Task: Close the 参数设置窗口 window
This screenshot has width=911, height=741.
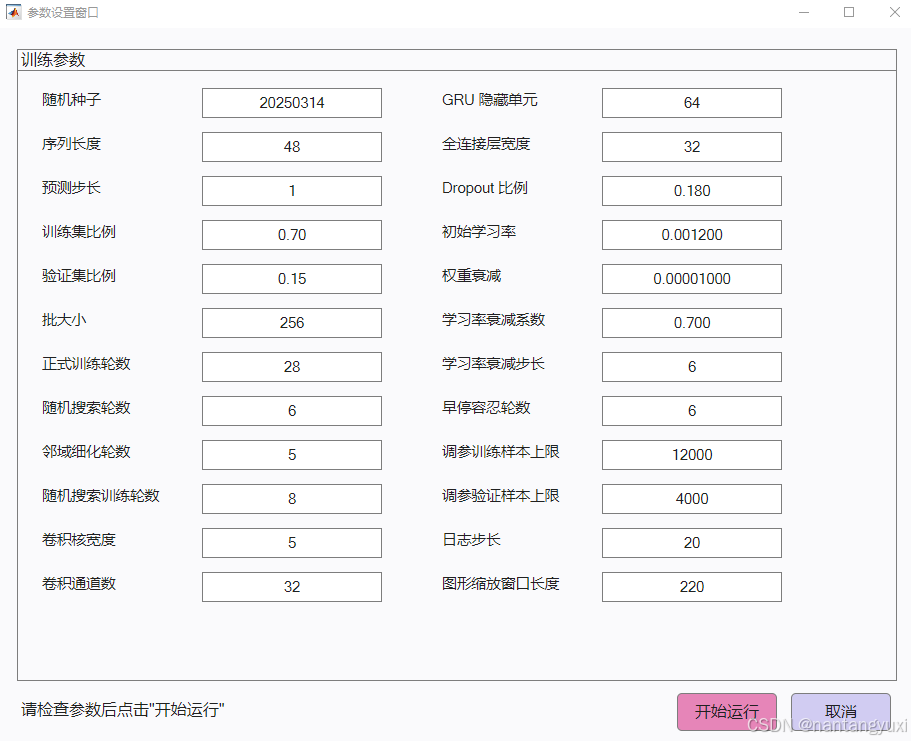Action: (x=895, y=12)
